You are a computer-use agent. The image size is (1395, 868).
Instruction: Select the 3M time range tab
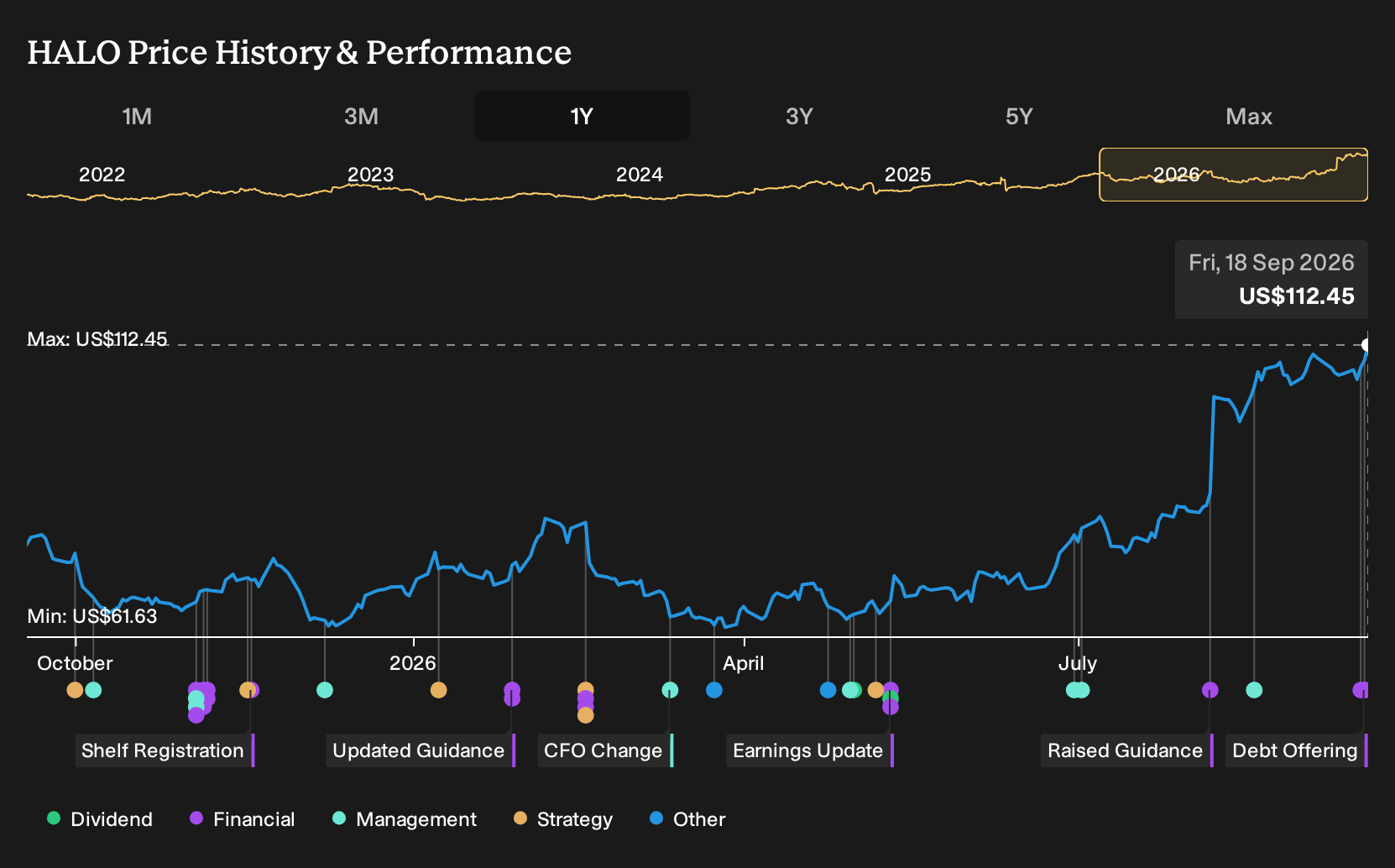click(x=361, y=116)
